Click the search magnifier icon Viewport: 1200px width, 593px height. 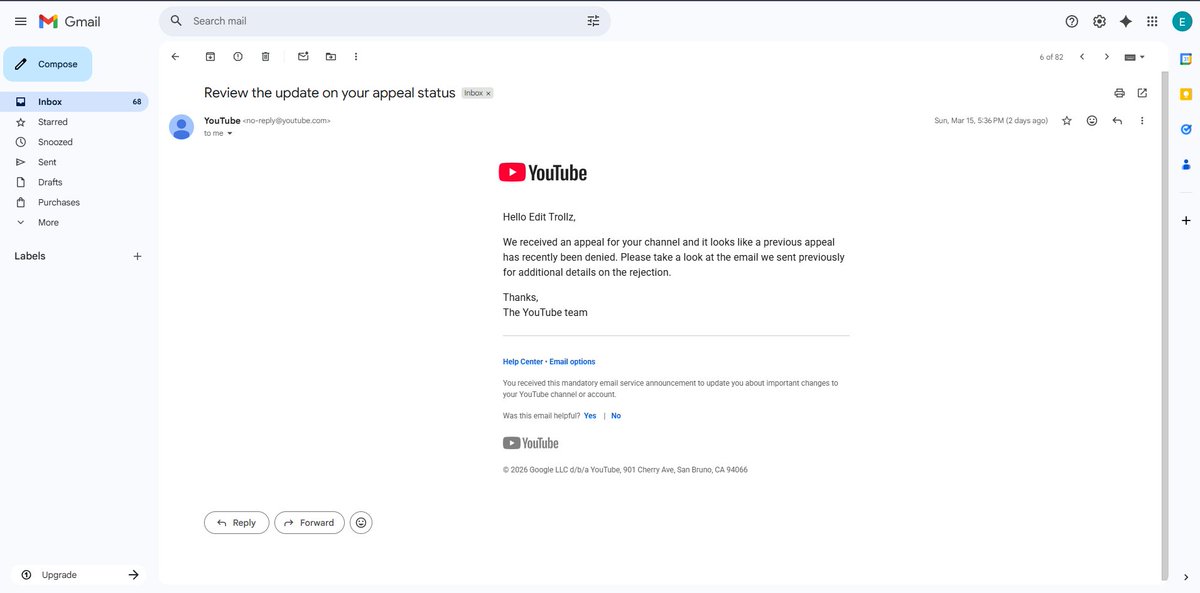coord(176,21)
